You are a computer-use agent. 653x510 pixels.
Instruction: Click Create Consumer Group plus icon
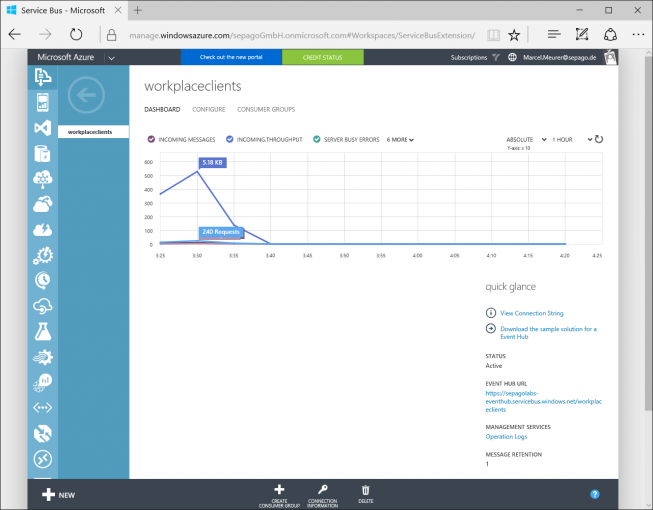tap(279, 490)
